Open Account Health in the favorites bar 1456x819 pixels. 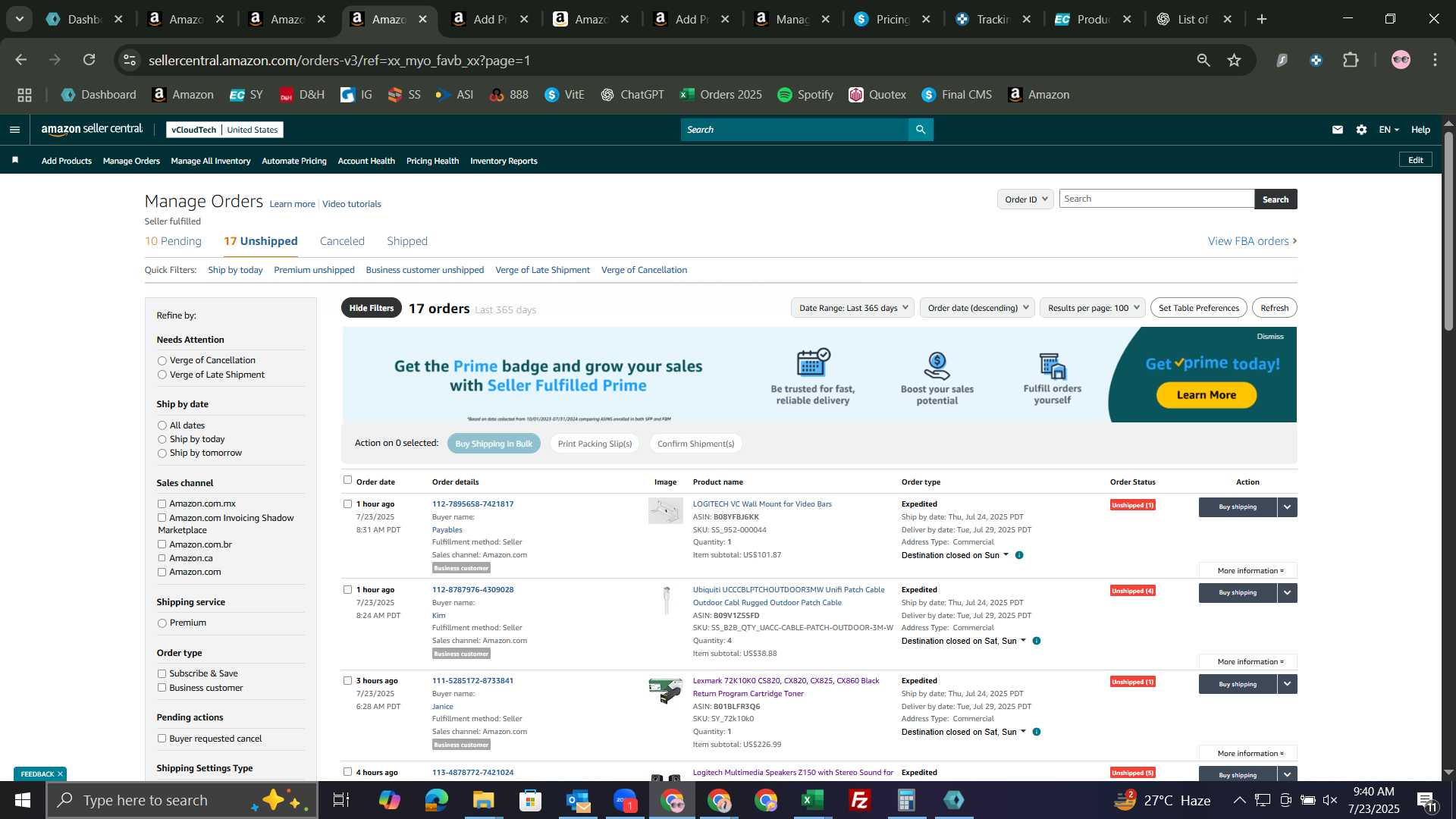click(x=366, y=161)
